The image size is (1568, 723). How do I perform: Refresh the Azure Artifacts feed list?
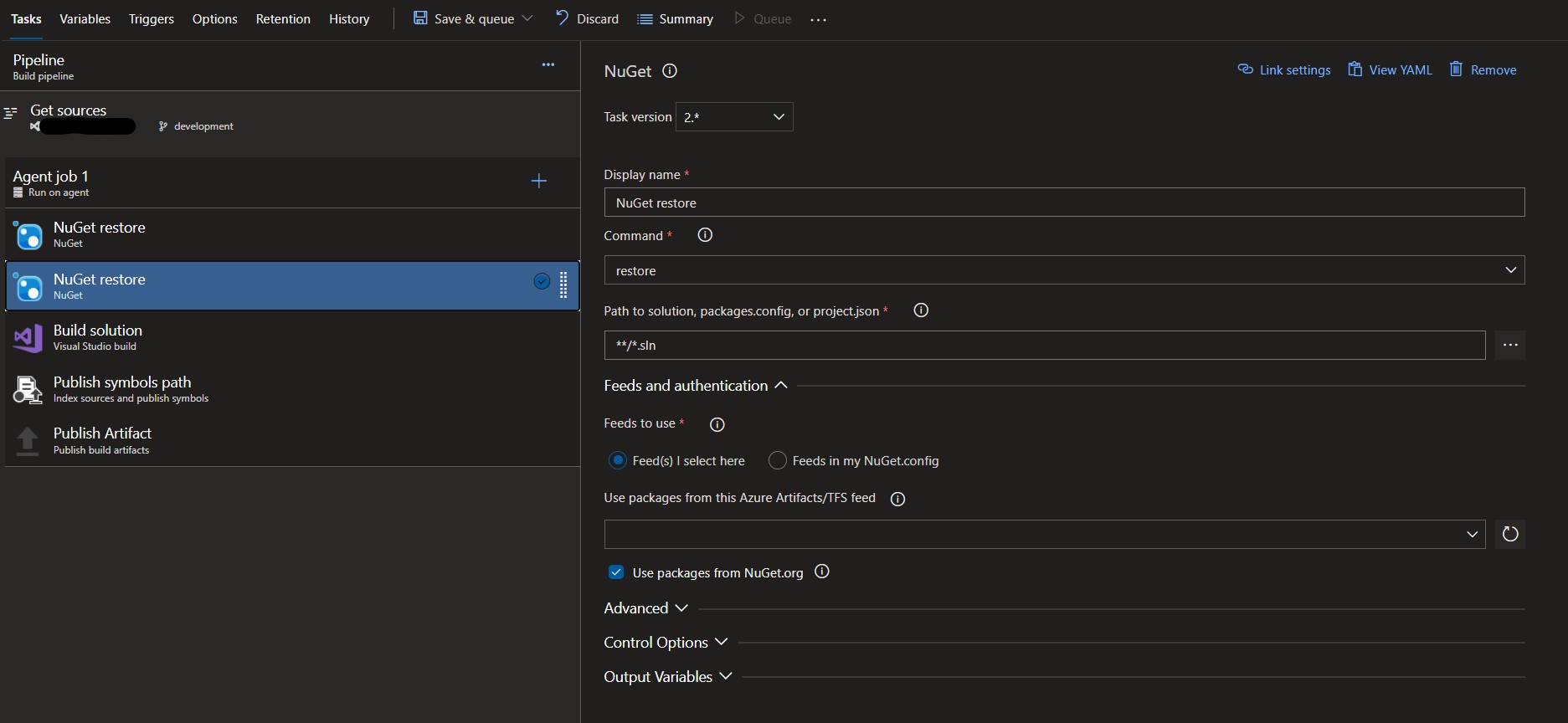1510,534
